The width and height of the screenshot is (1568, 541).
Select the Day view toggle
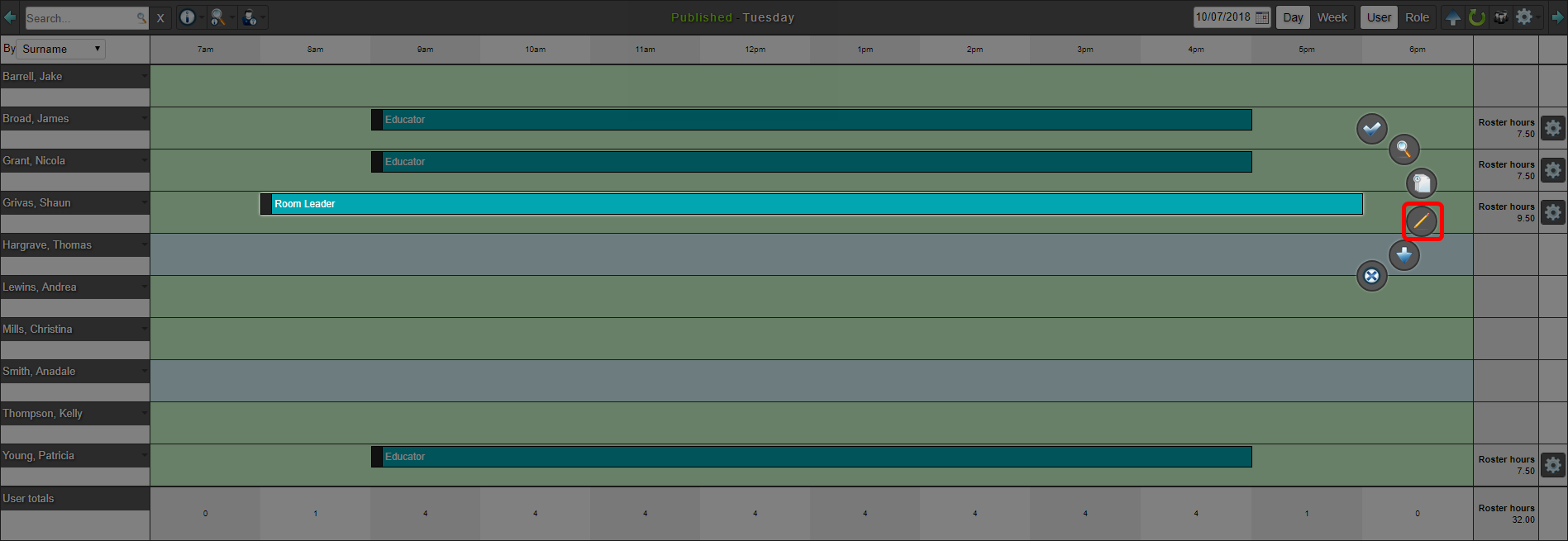coord(1293,17)
